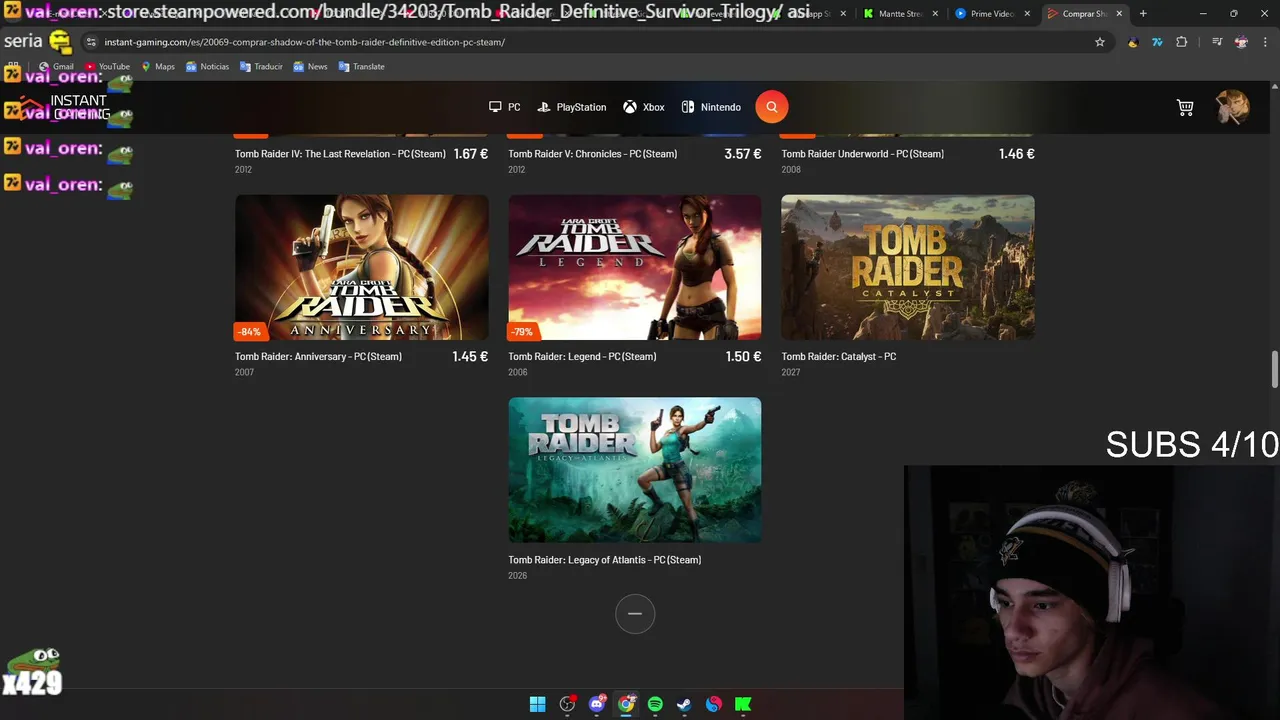Click Tomb Raider: Catalyst - PC title
The width and height of the screenshot is (1280, 720).
point(838,357)
